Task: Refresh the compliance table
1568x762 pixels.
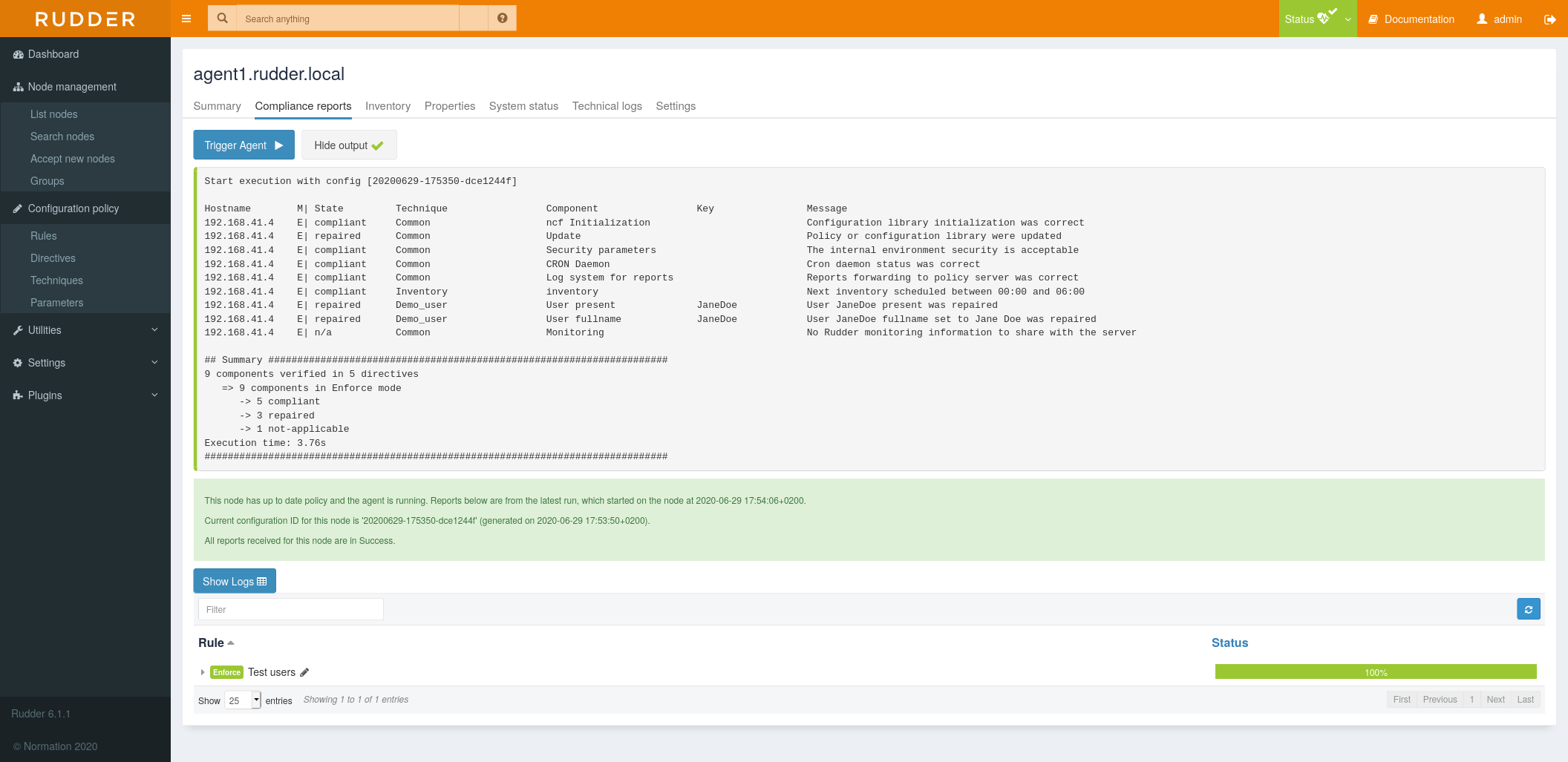Action: coord(1528,608)
